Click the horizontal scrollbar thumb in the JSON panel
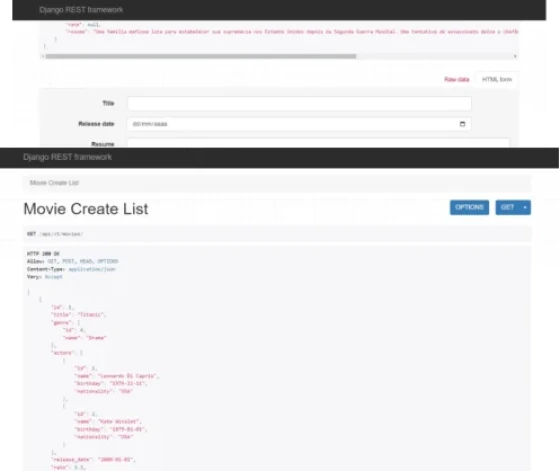 tap(201, 56)
